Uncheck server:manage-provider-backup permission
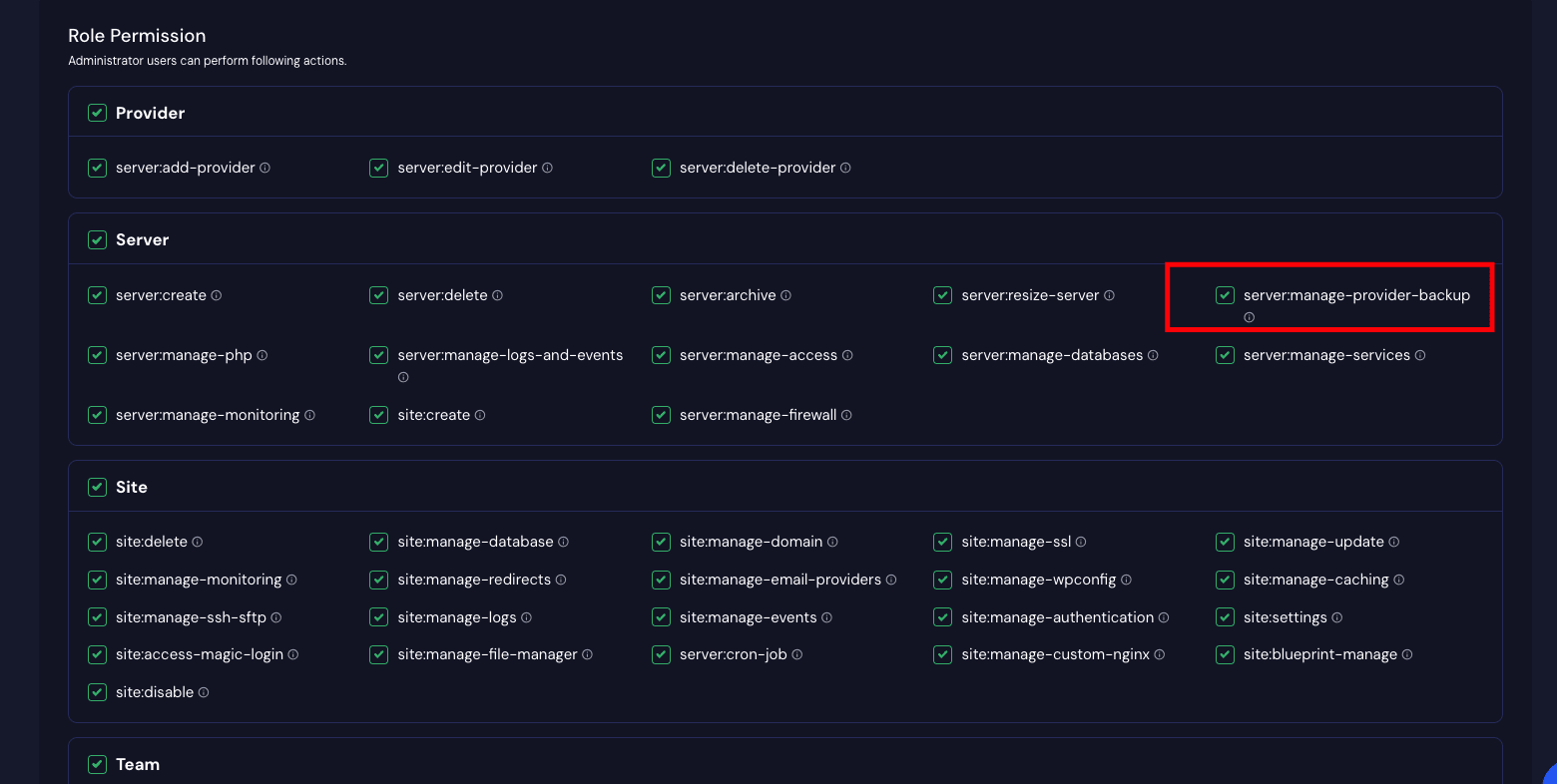1557x784 pixels. [1225, 295]
